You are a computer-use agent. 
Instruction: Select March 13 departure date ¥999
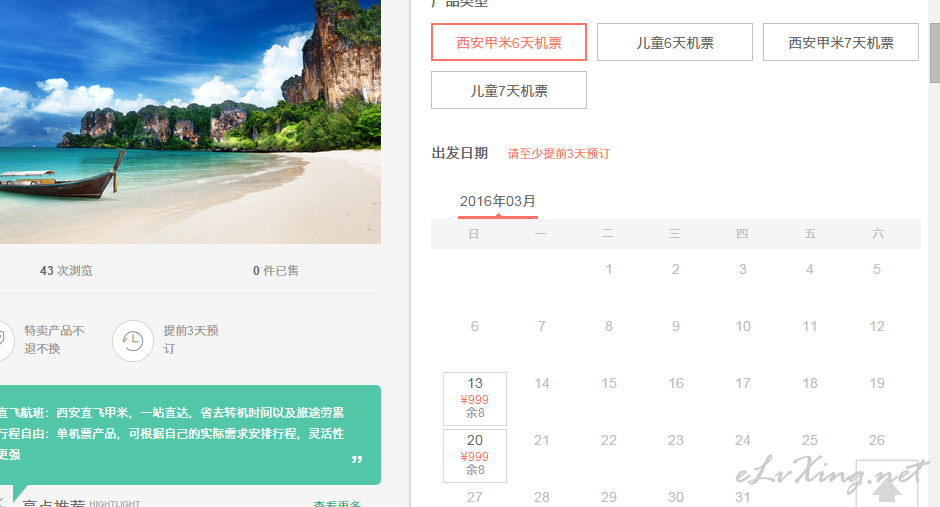click(475, 399)
